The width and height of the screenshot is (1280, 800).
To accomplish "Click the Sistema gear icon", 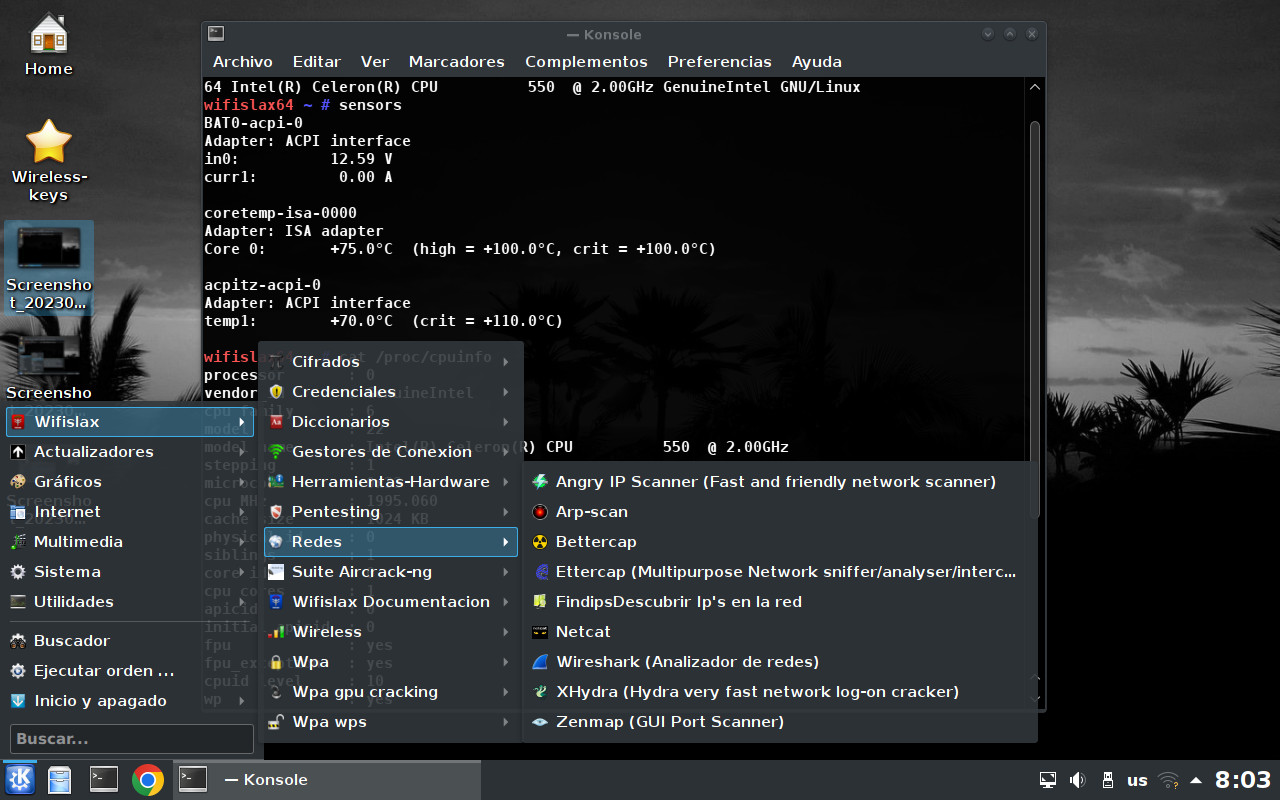I will (x=17, y=572).
